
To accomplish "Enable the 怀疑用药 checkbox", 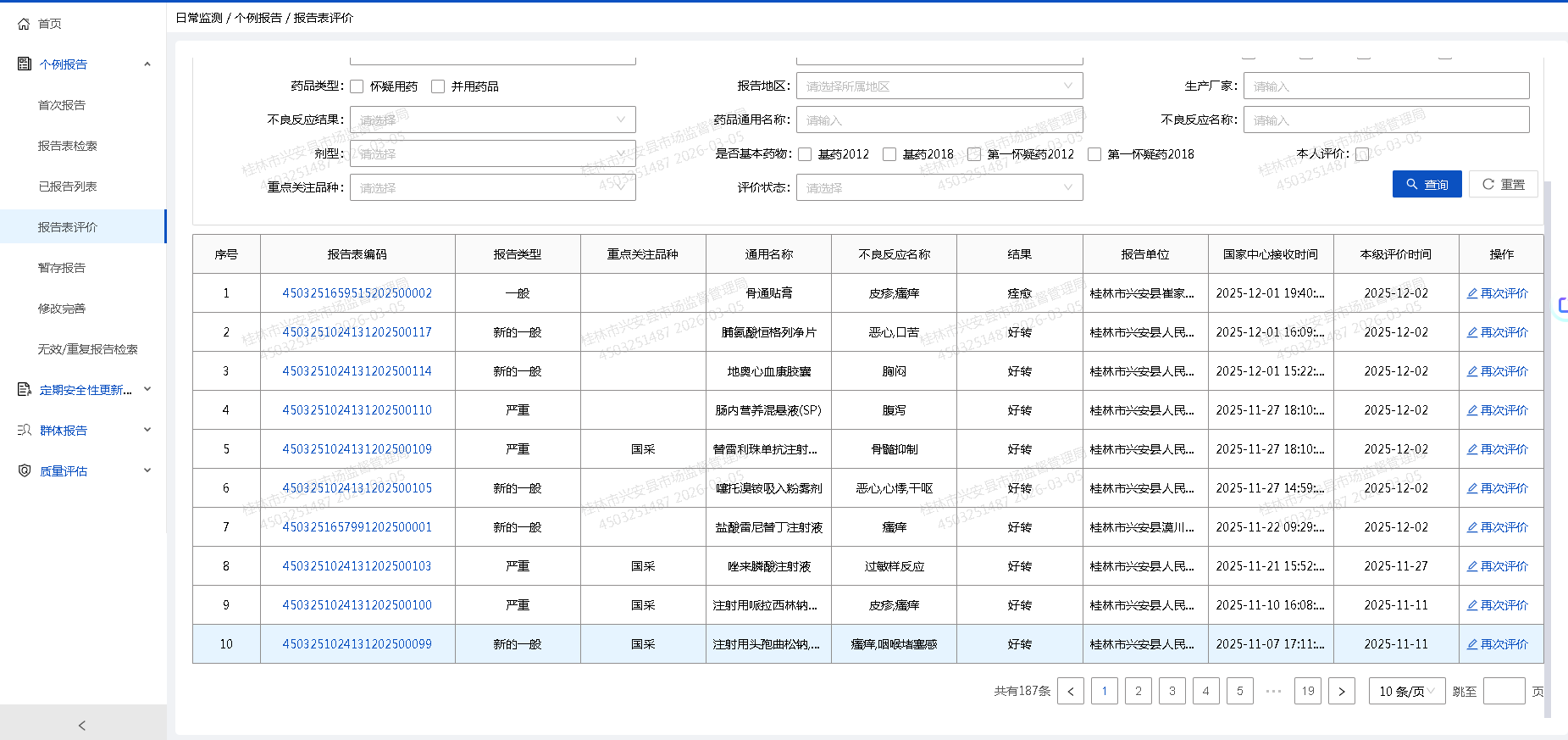I will (357, 86).
